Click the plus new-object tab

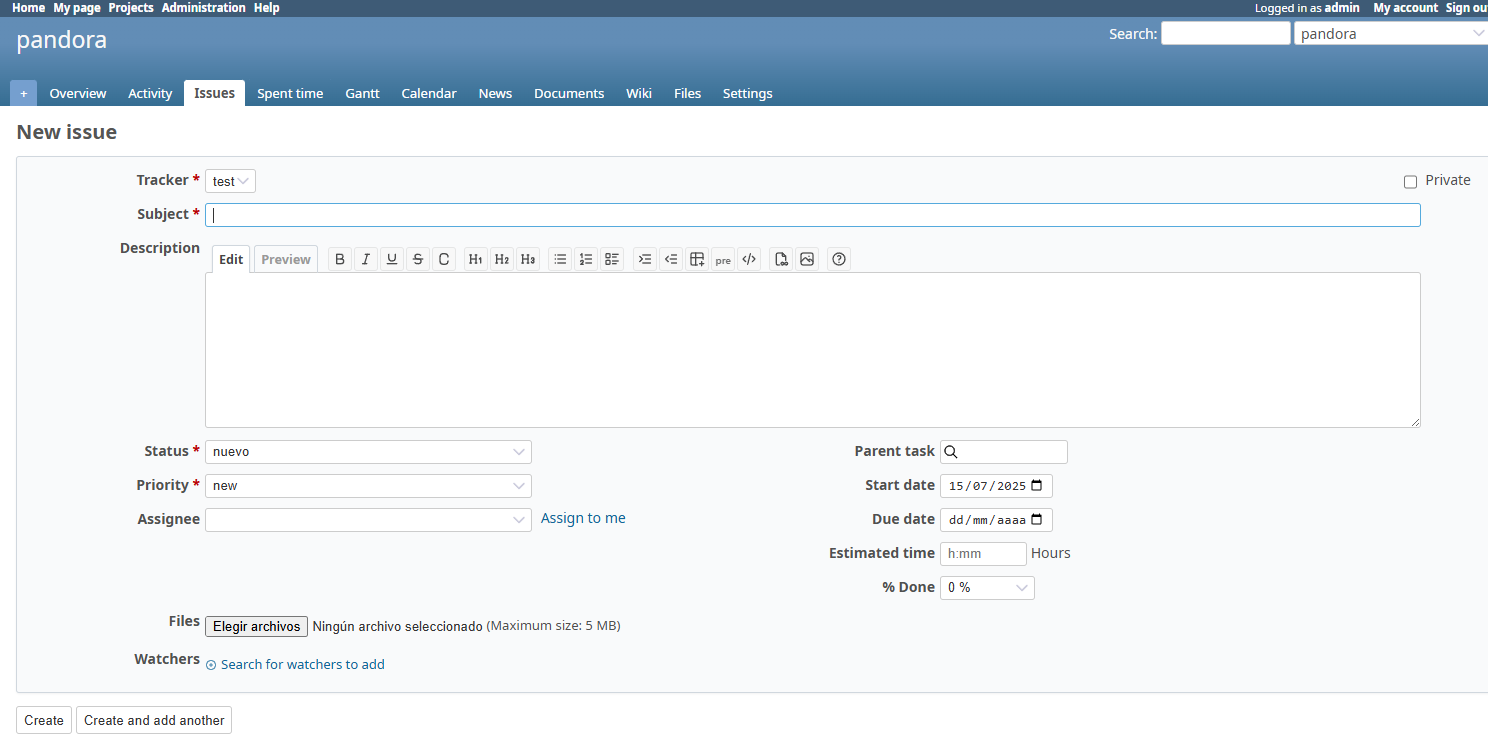click(x=24, y=93)
